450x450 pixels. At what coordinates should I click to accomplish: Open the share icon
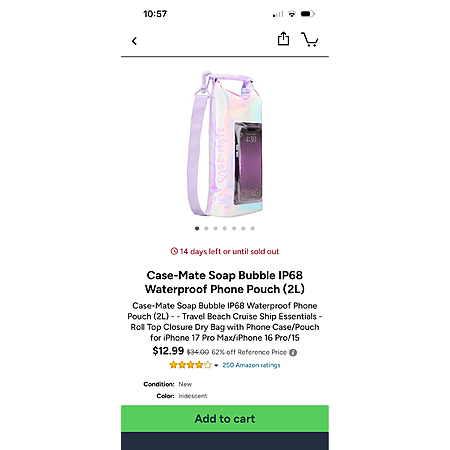click(x=283, y=39)
